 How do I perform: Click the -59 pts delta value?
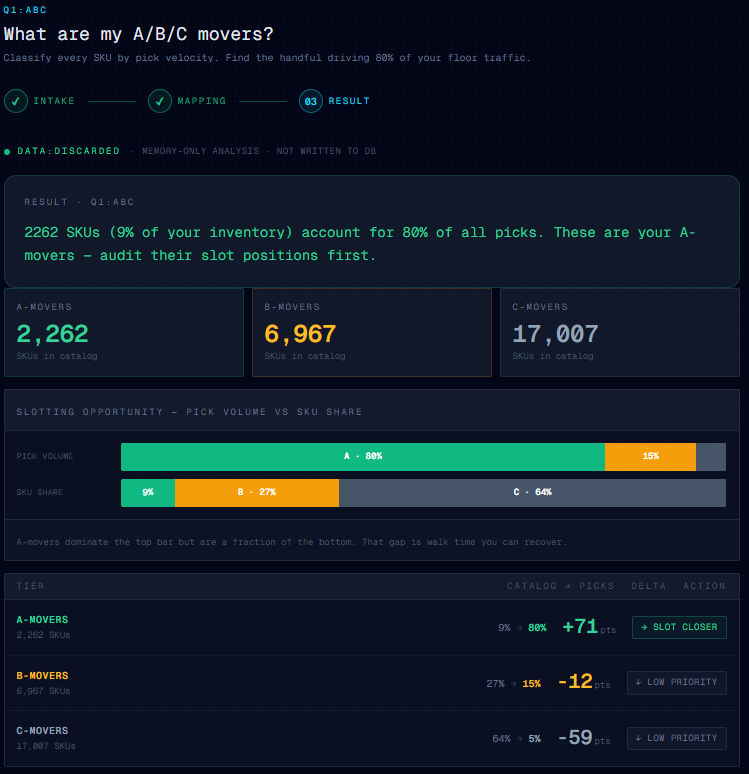point(584,738)
